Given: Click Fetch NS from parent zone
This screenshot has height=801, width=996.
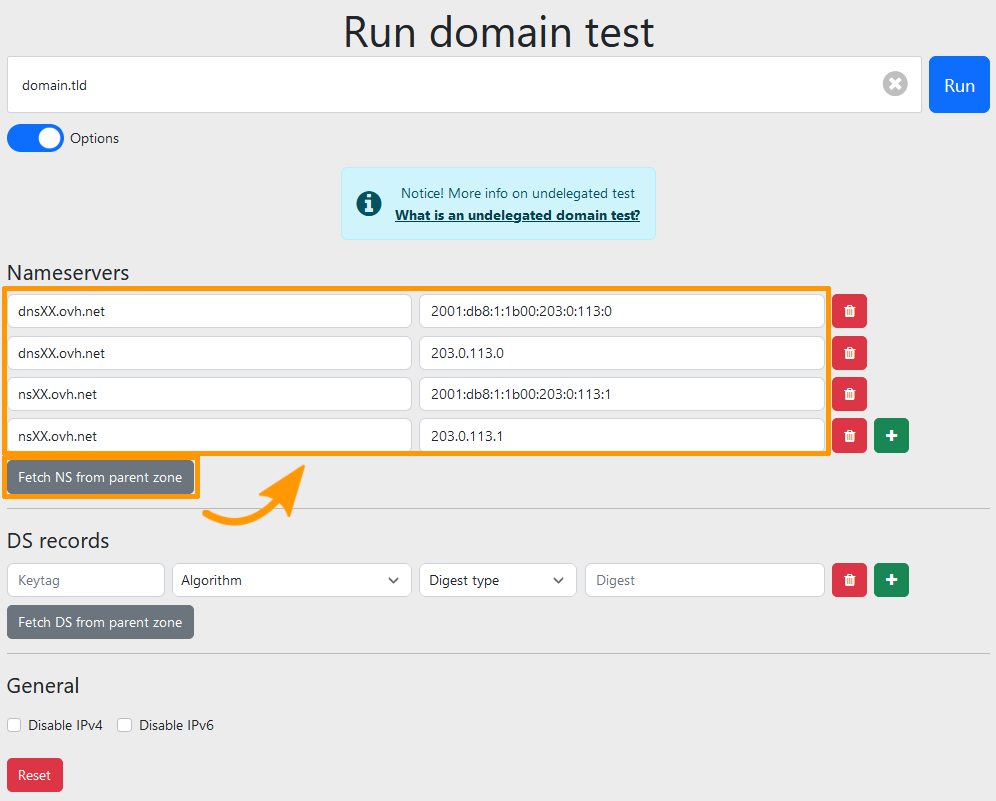Looking at the screenshot, I should click(x=100, y=477).
